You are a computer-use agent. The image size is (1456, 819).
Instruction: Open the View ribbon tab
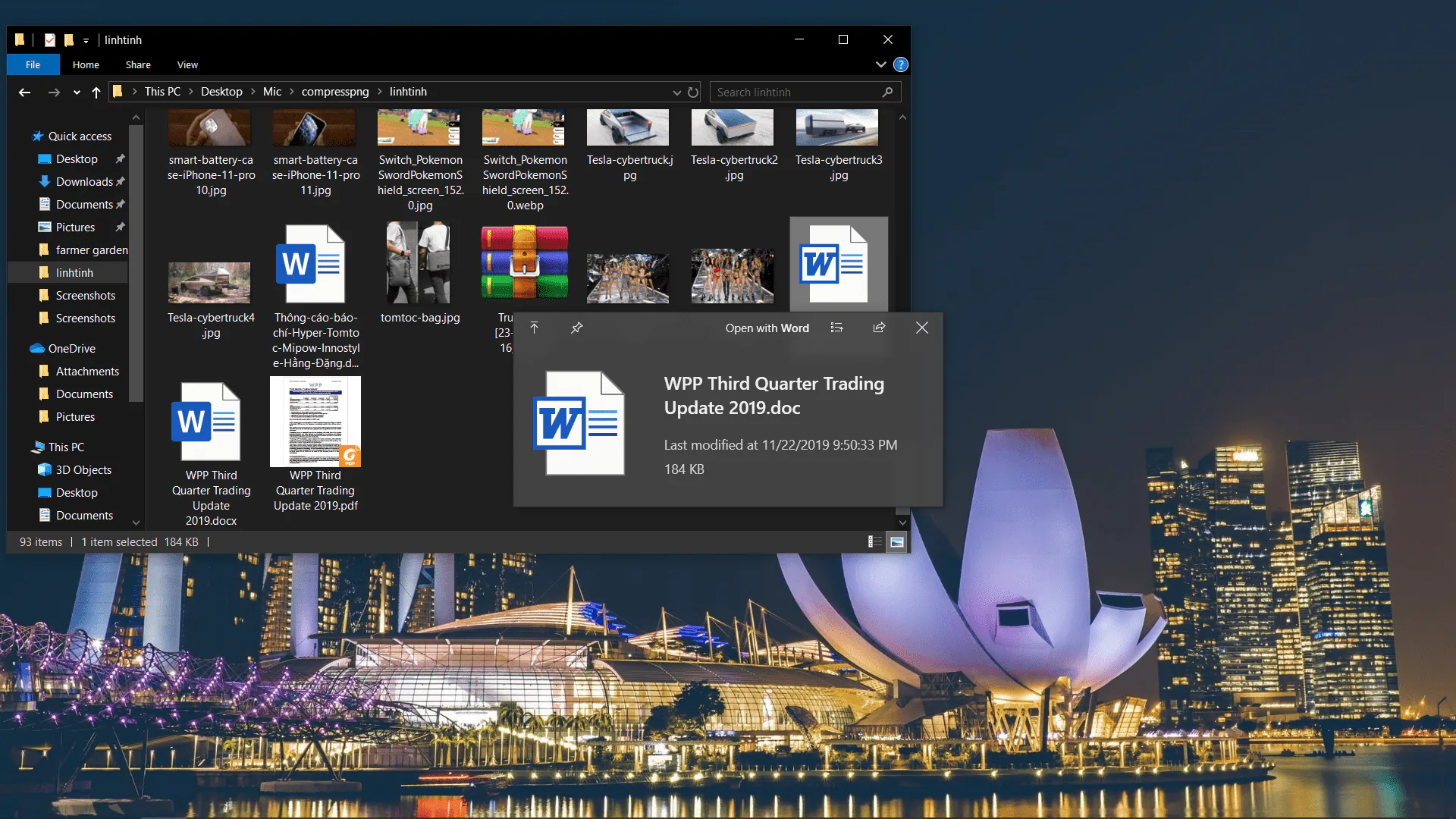click(187, 64)
